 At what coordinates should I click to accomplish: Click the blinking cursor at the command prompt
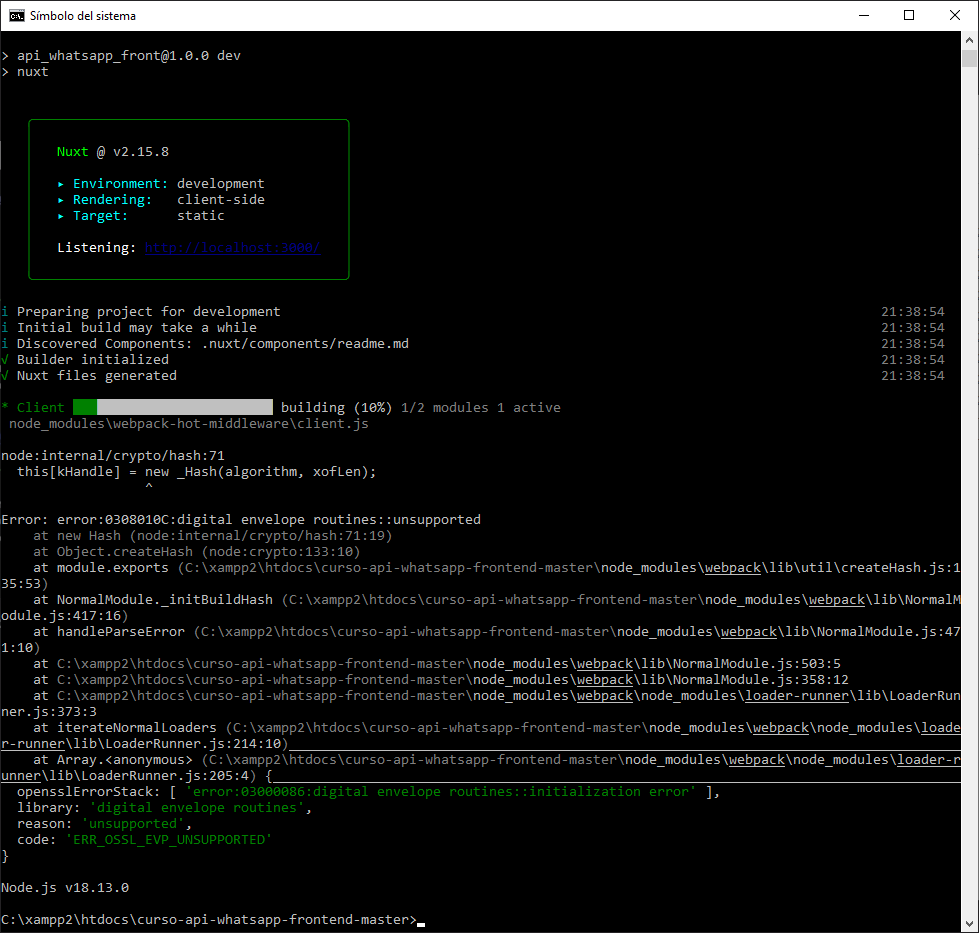pyautogui.click(x=423, y=921)
